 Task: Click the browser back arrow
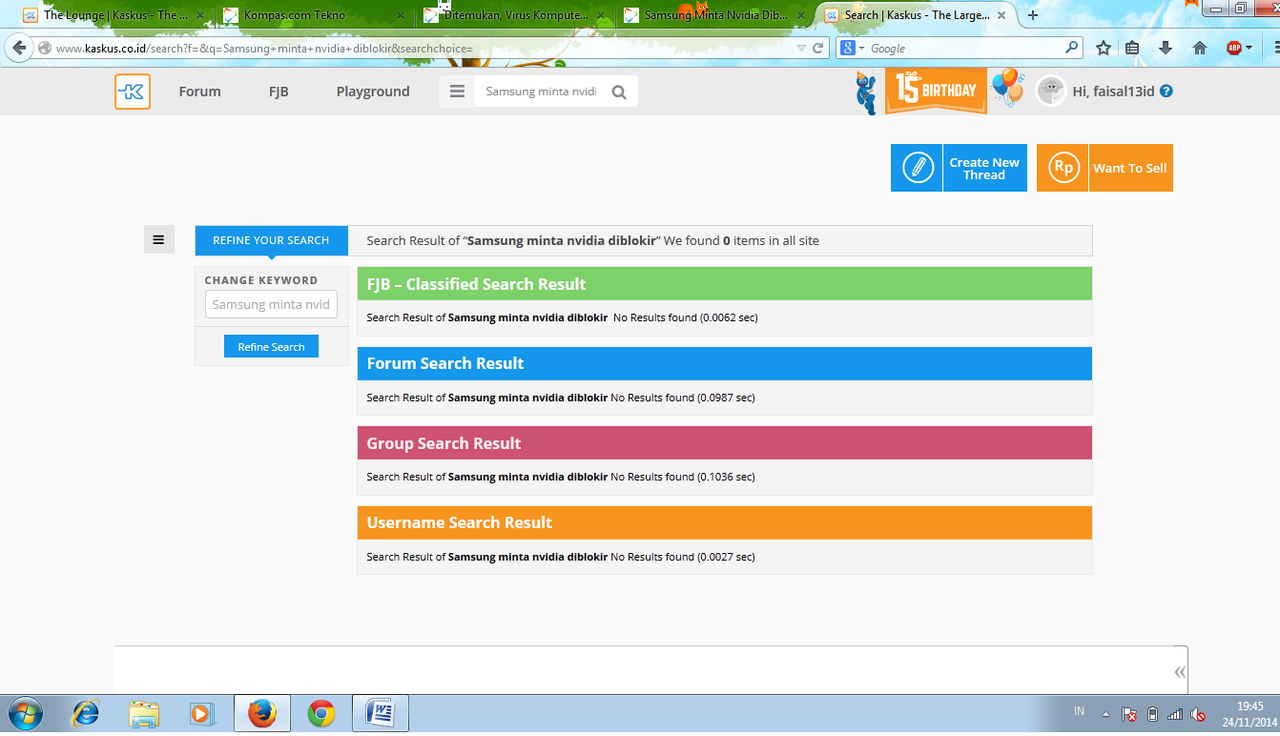[x=19, y=48]
